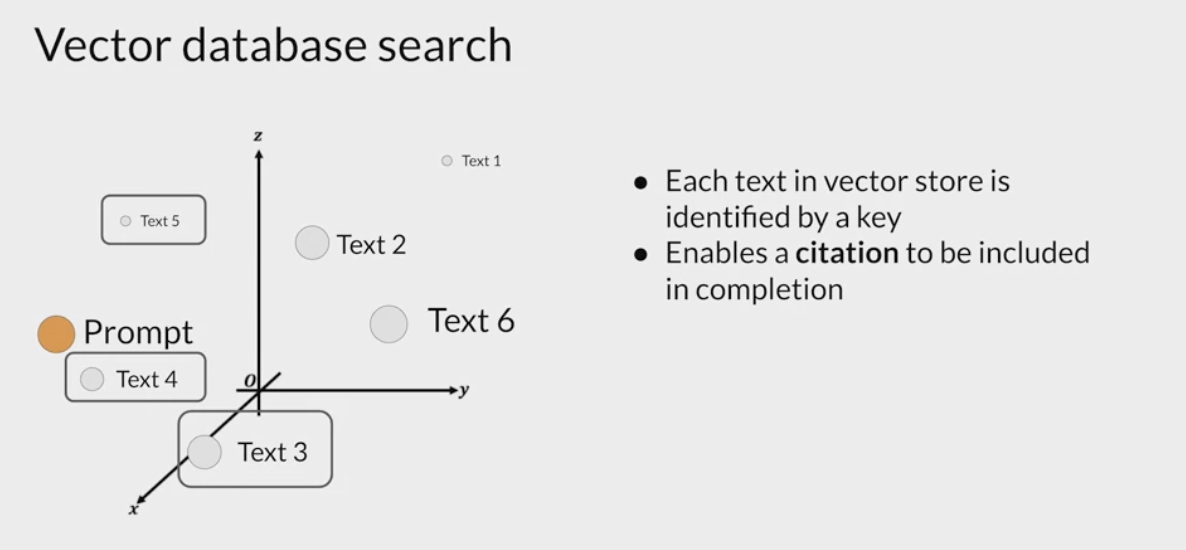Select the gray circle beside Text 2
The height and width of the screenshot is (550, 1186).
pyautogui.click(x=312, y=243)
